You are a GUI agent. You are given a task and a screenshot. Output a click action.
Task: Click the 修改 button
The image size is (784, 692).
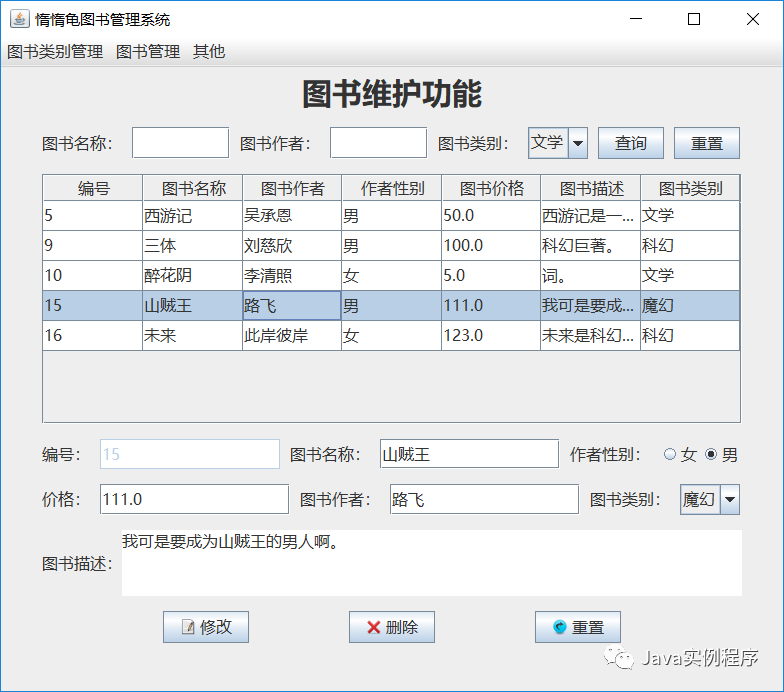tap(206, 627)
